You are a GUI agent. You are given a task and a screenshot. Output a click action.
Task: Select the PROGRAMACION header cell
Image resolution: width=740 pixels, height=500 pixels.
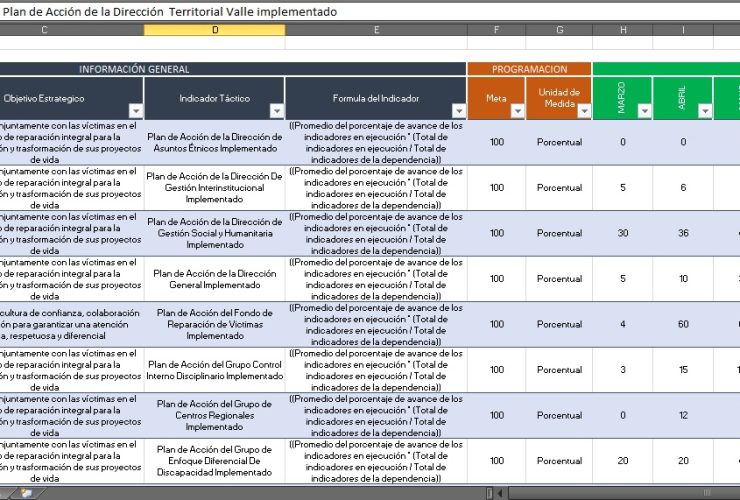[x=530, y=69]
